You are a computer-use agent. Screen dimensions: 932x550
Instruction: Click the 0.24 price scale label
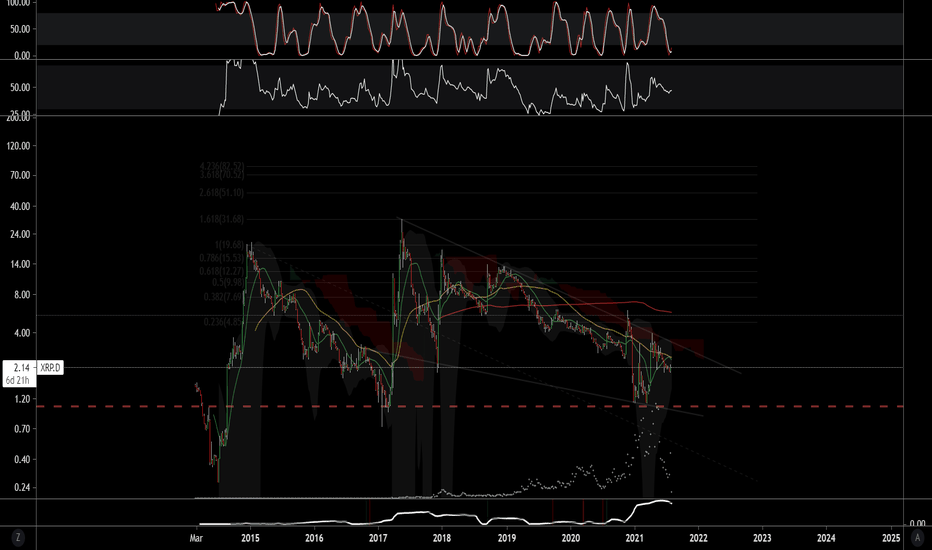pyautogui.click(x=22, y=488)
